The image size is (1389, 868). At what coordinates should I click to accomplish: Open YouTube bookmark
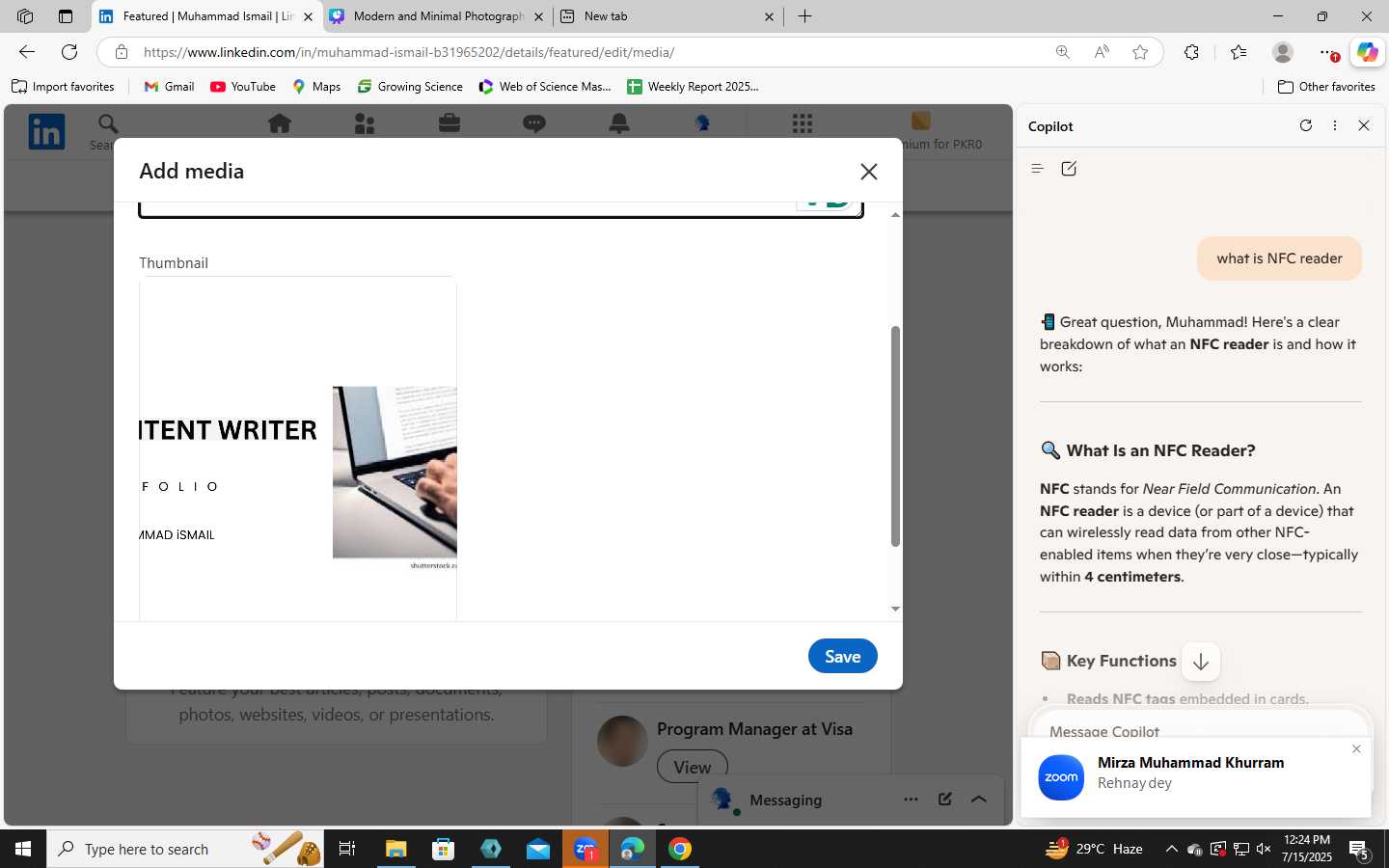point(243,87)
